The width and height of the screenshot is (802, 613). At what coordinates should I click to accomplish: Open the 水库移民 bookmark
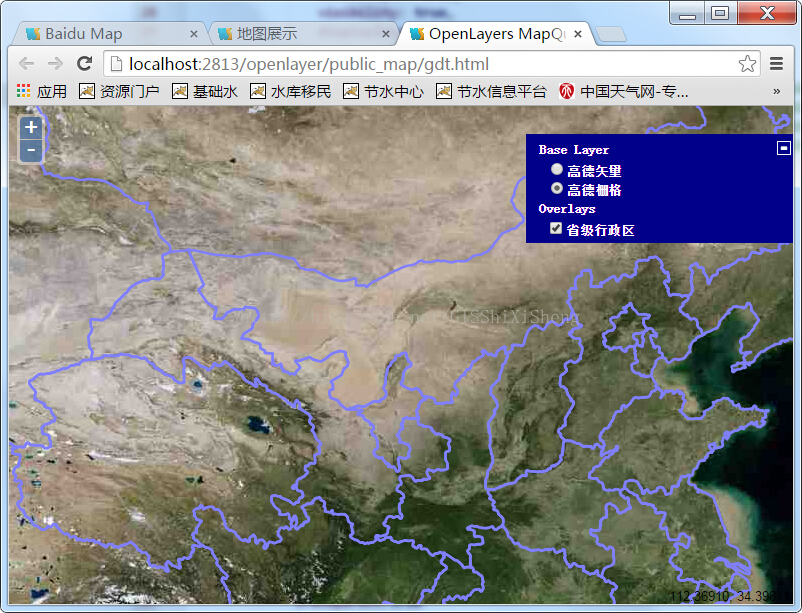[291, 92]
